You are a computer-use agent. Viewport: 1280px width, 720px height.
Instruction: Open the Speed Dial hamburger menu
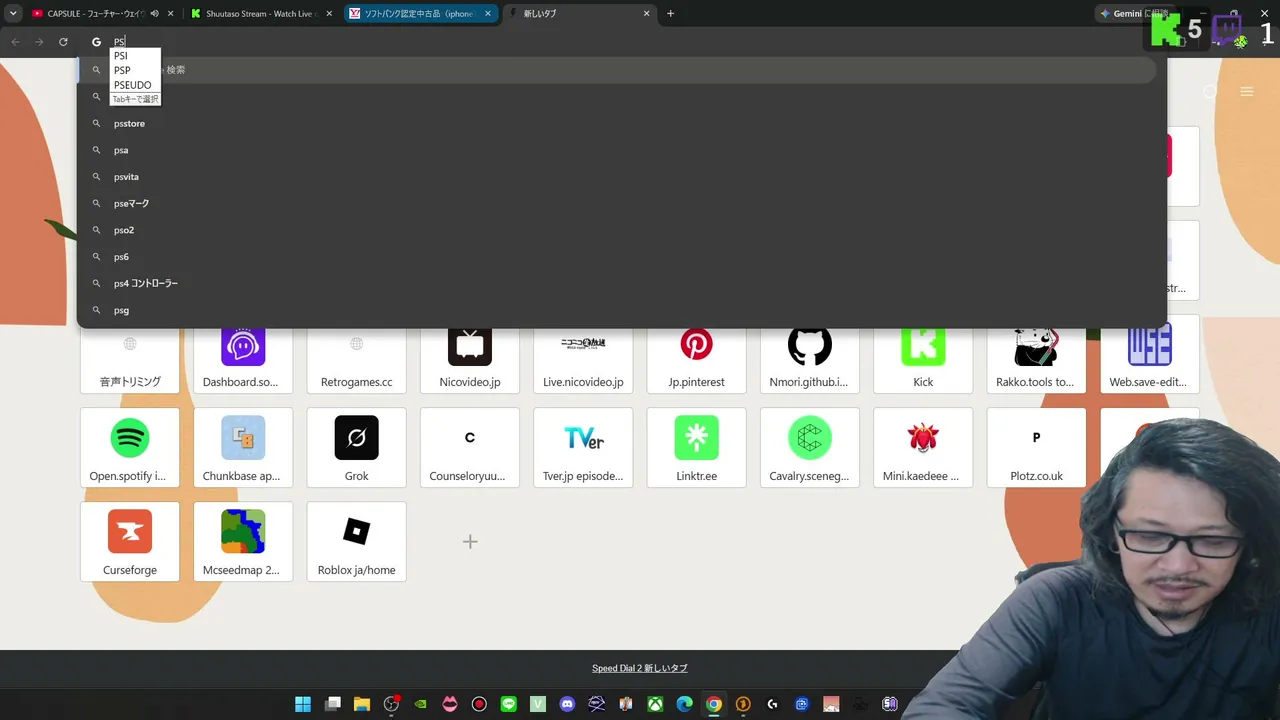coord(1246,92)
